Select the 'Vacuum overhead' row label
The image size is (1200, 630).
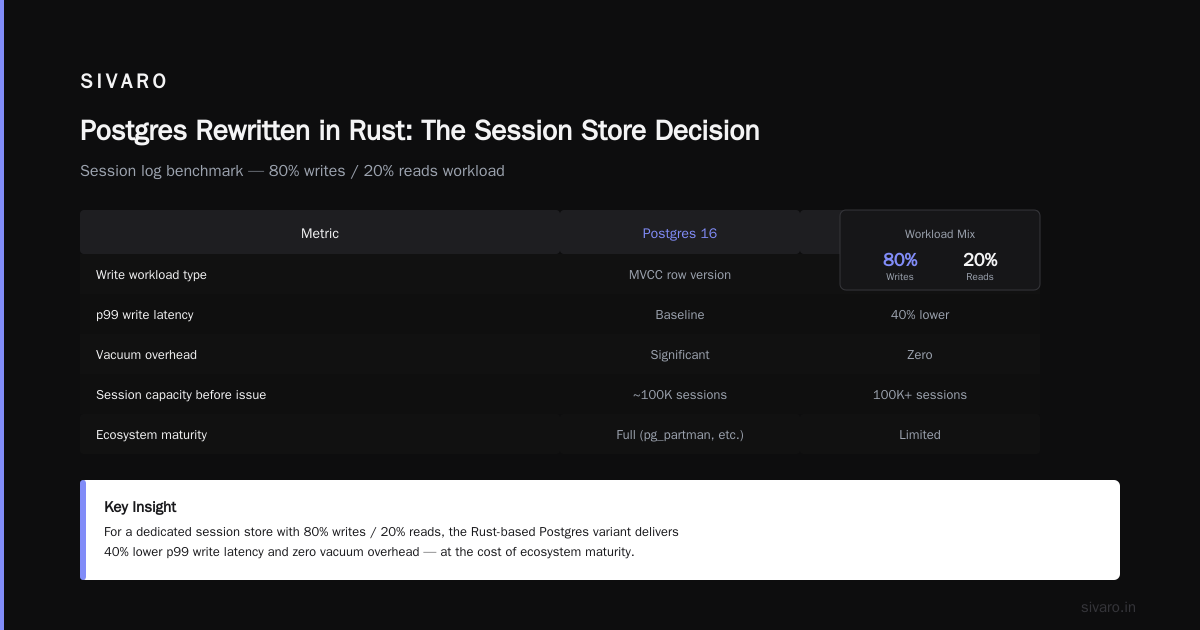point(146,354)
